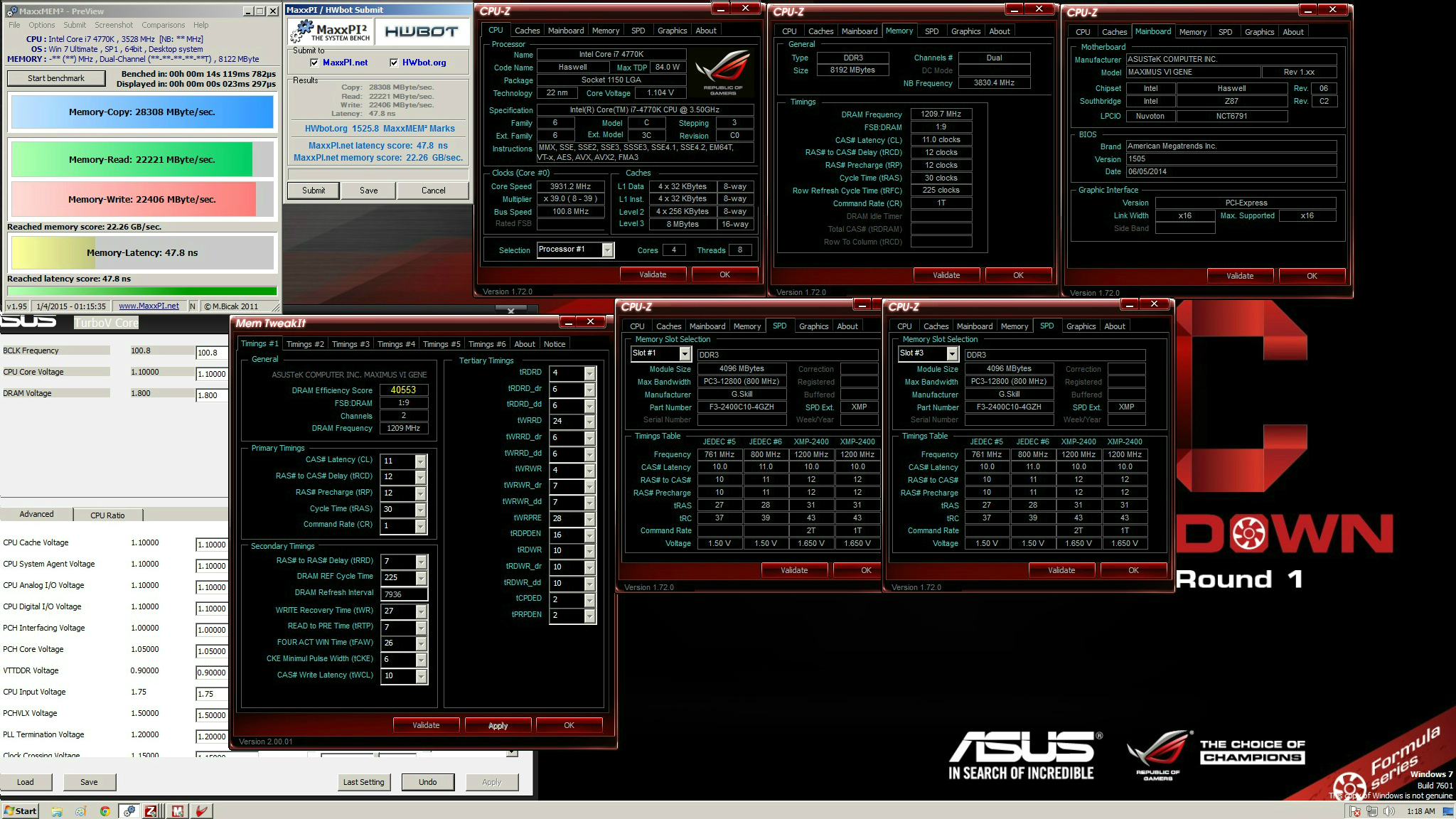Switch to Caches tab in first CPU-Z window
This screenshot has width=1456, height=819.
pos(527,31)
